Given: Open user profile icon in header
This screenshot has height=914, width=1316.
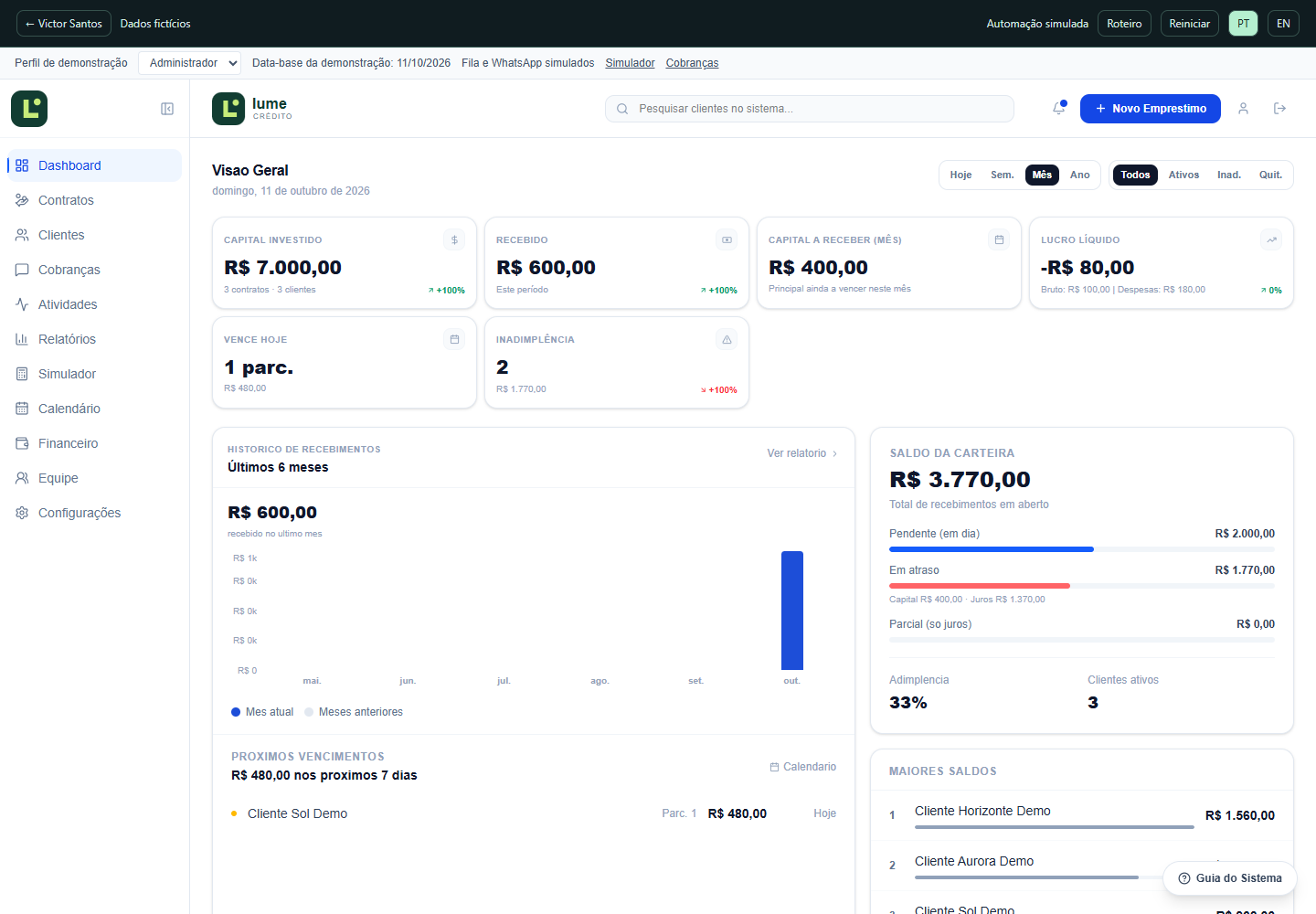Looking at the screenshot, I should click(x=1243, y=108).
